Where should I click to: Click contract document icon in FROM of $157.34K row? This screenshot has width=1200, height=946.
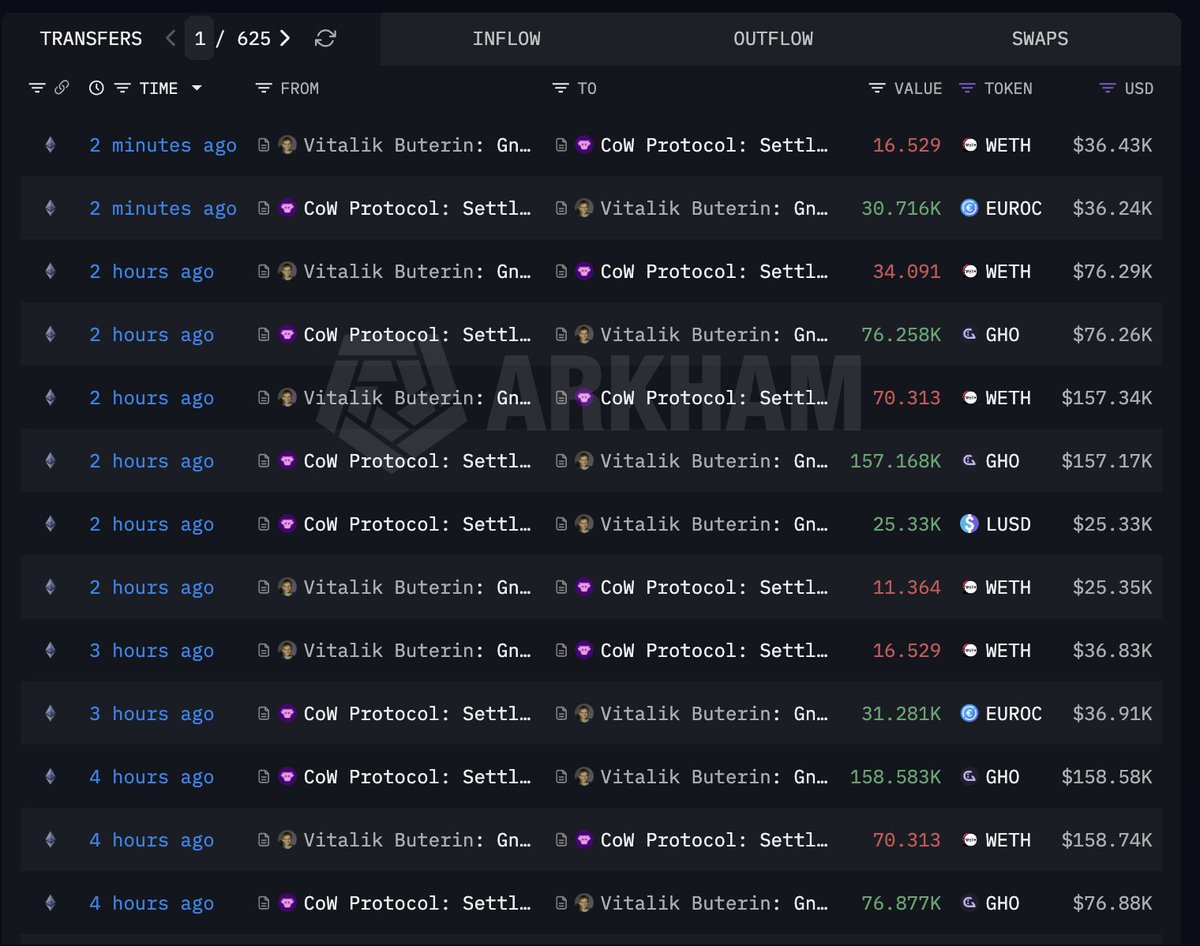click(264, 398)
